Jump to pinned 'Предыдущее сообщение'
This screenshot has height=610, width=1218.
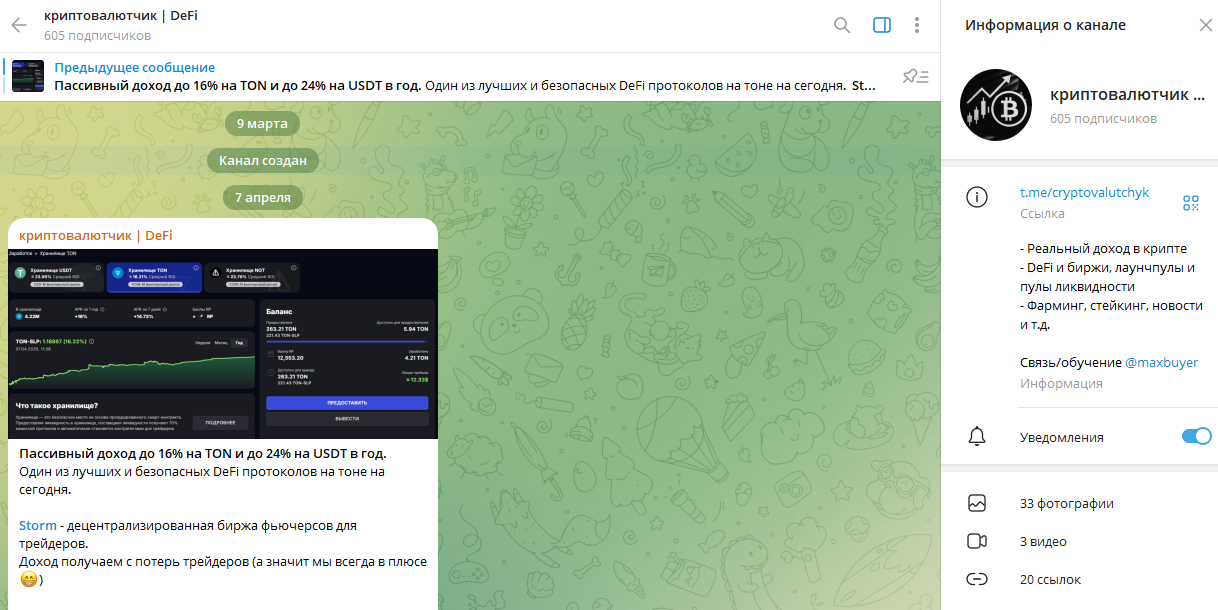pos(134,67)
